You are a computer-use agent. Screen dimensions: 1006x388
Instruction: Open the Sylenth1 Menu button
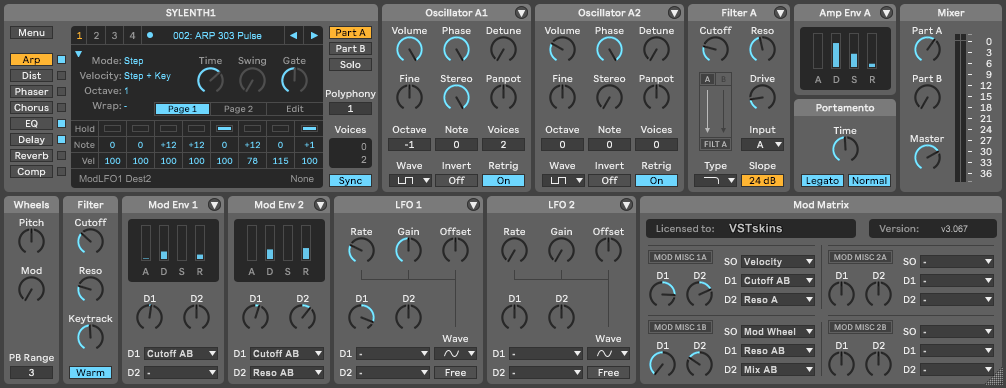click(31, 33)
